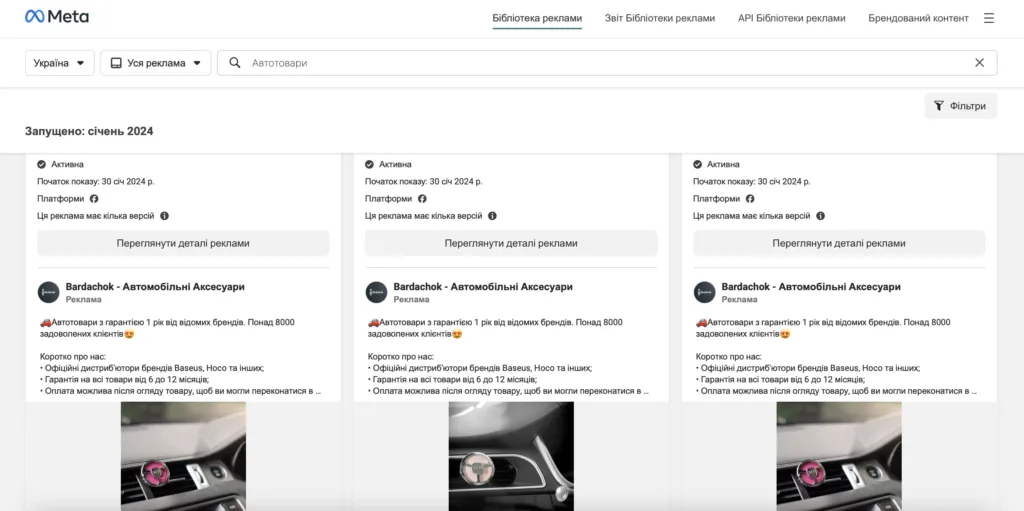
Task: Expand the Уся реклама category dropdown
Action: coord(156,63)
